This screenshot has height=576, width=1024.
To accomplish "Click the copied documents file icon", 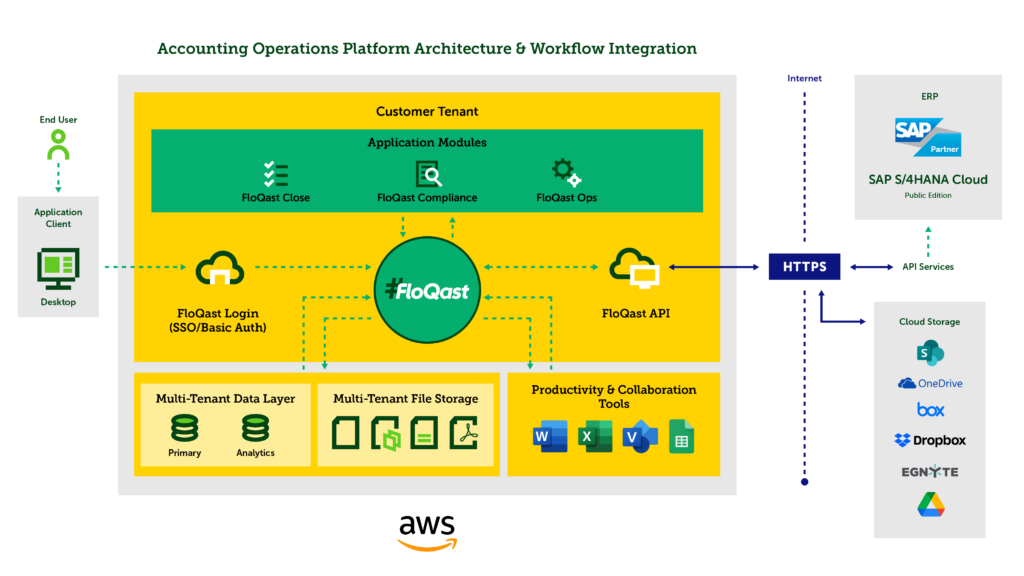I will click(385, 434).
